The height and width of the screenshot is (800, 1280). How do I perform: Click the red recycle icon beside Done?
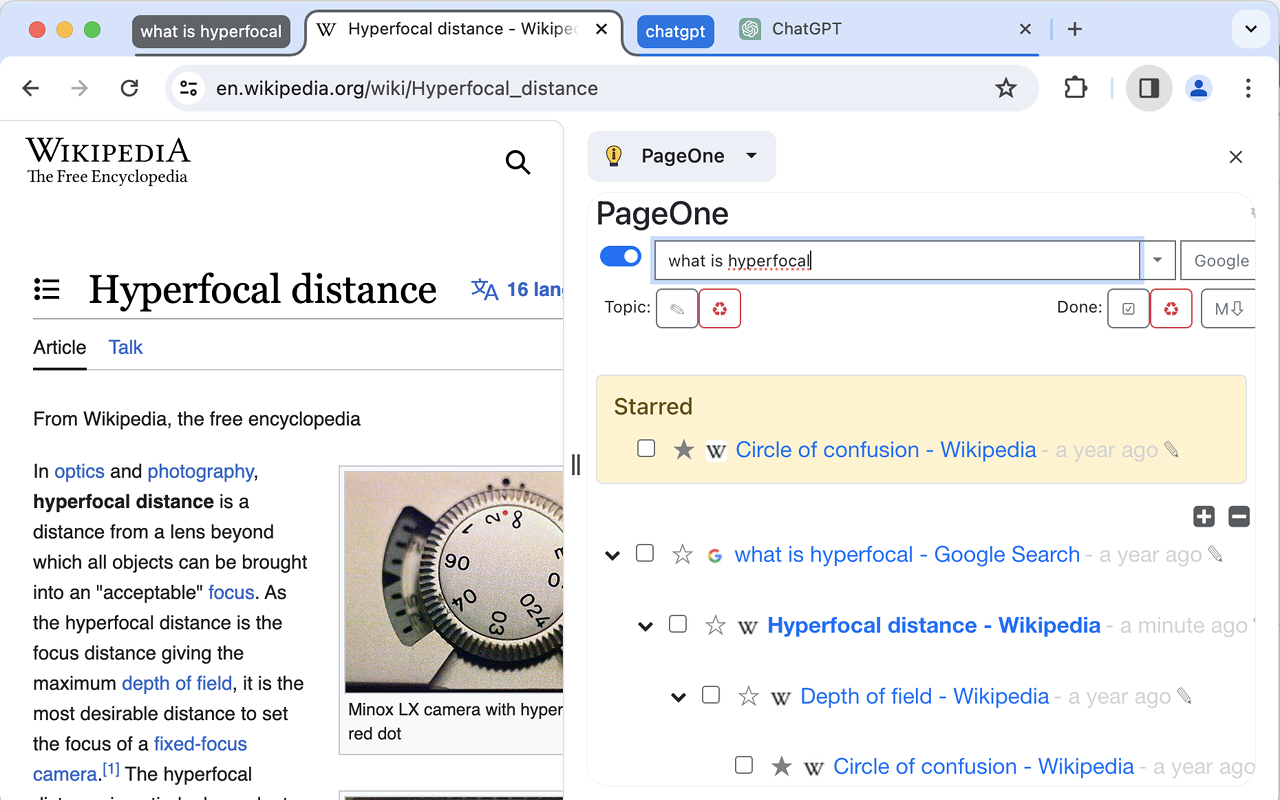(1171, 308)
